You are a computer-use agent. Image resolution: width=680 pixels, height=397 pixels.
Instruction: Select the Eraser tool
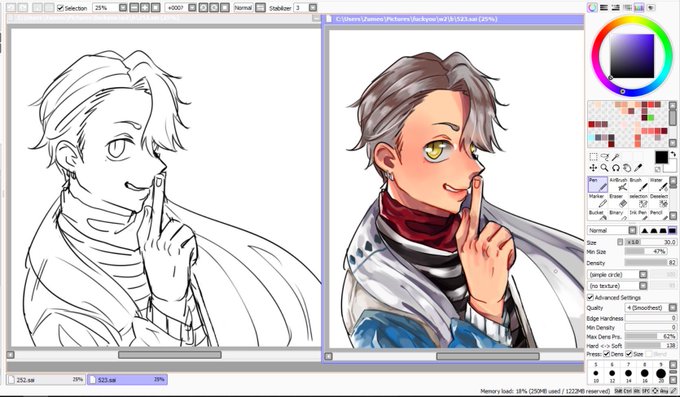[x=618, y=201]
